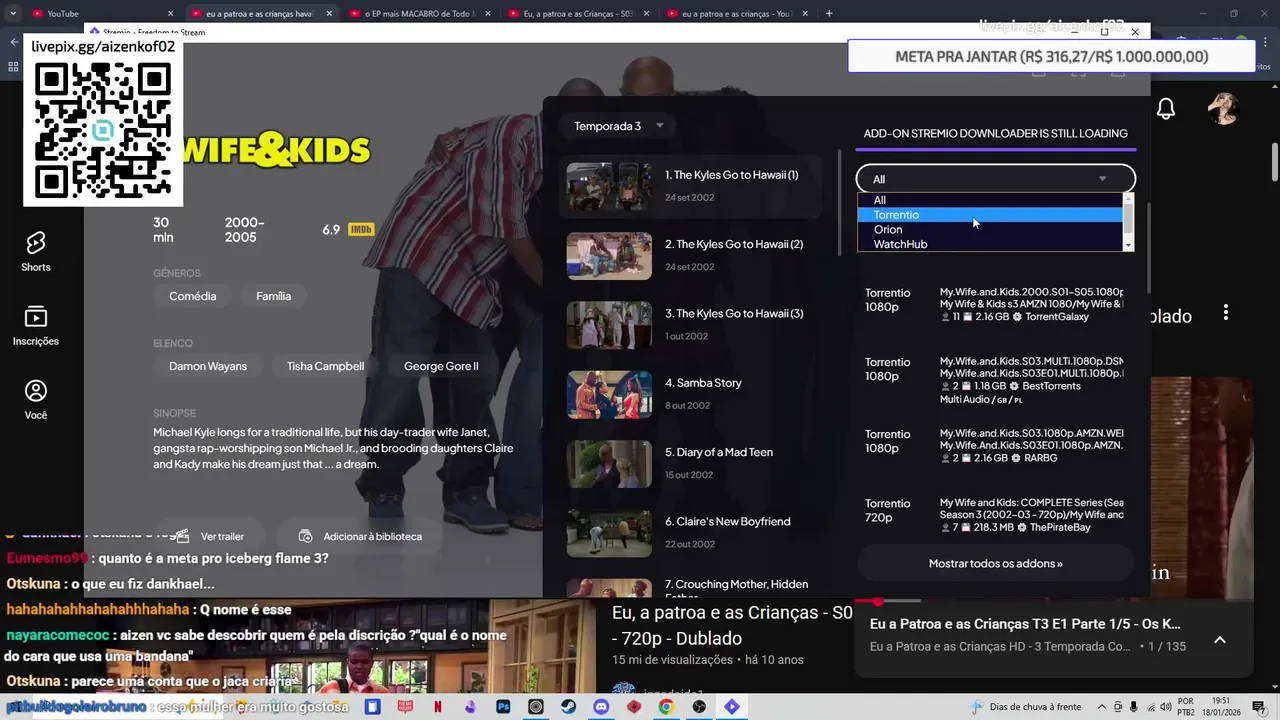Click the red cube icon in the taskbar
The width and height of the screenshot is (1280, 720).
pos(634,707)
